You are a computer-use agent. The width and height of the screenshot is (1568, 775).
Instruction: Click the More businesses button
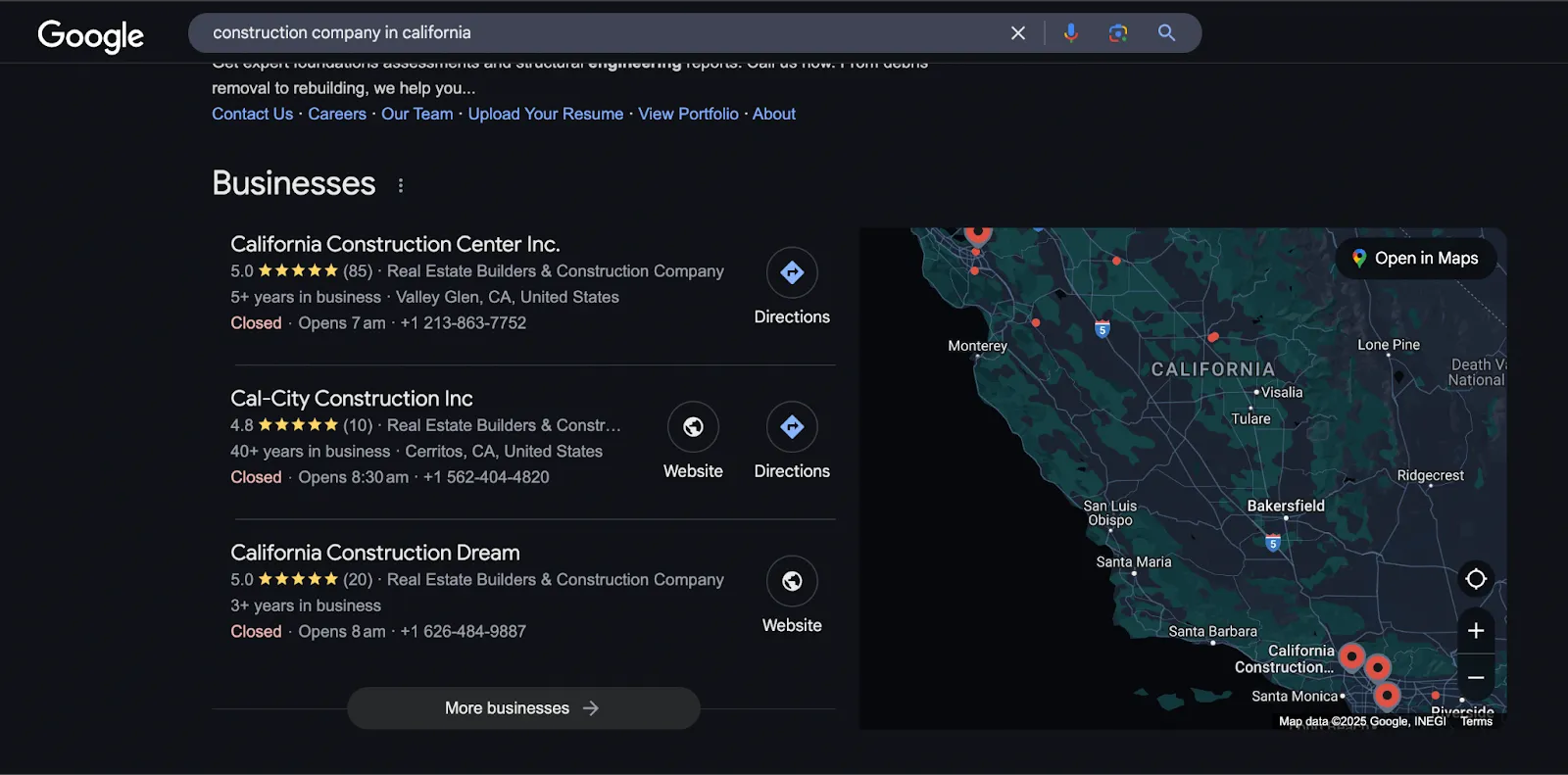tap(523, 708)
